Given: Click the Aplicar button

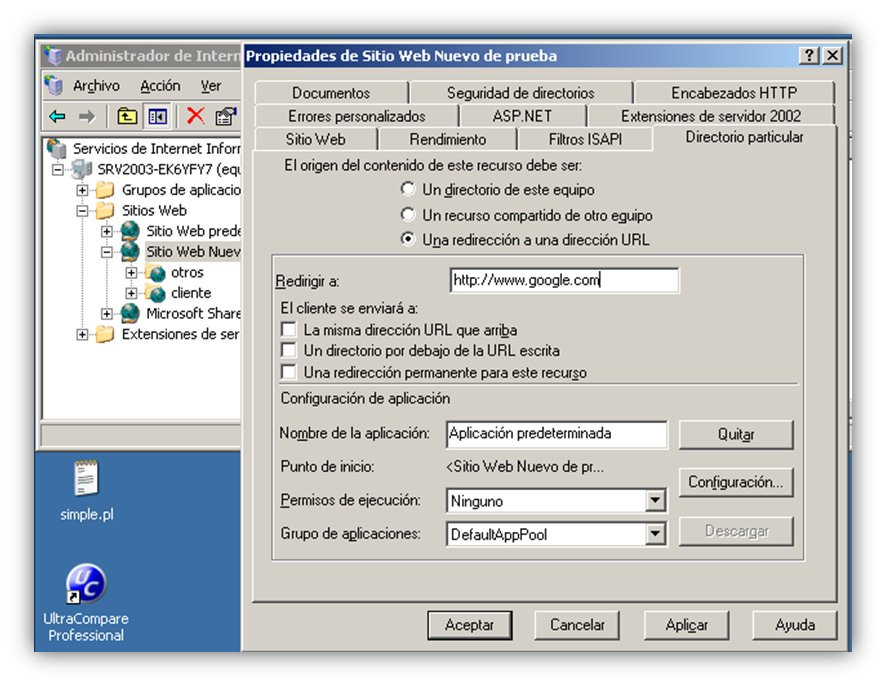Looking at the screenshot, I should tap(686, 625).
